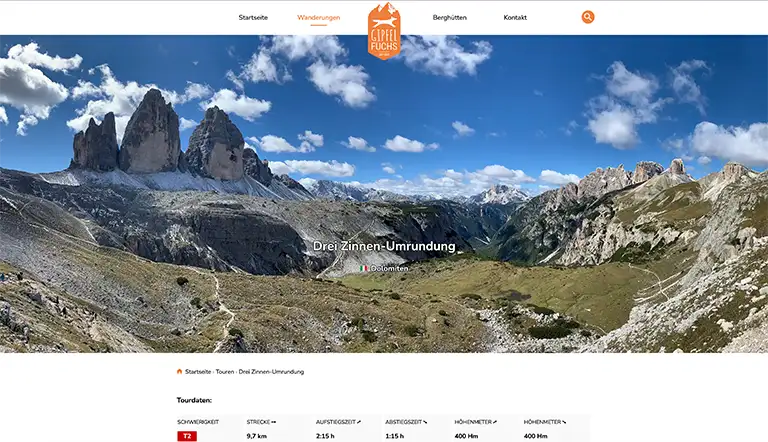768x442 pixels.
Task: Select the red T2 difficulty badge
Action: coord(187,436)
